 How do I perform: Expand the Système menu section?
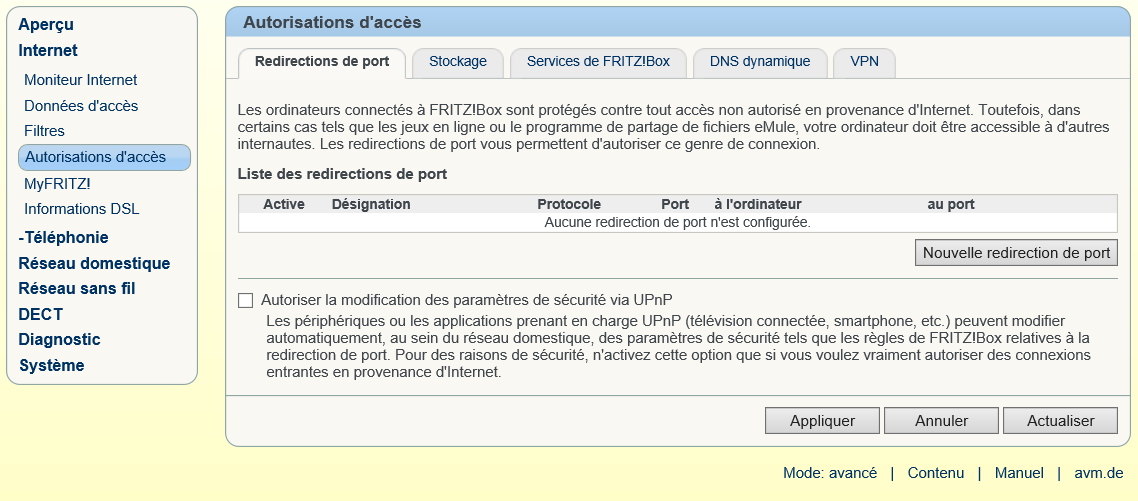52,365
